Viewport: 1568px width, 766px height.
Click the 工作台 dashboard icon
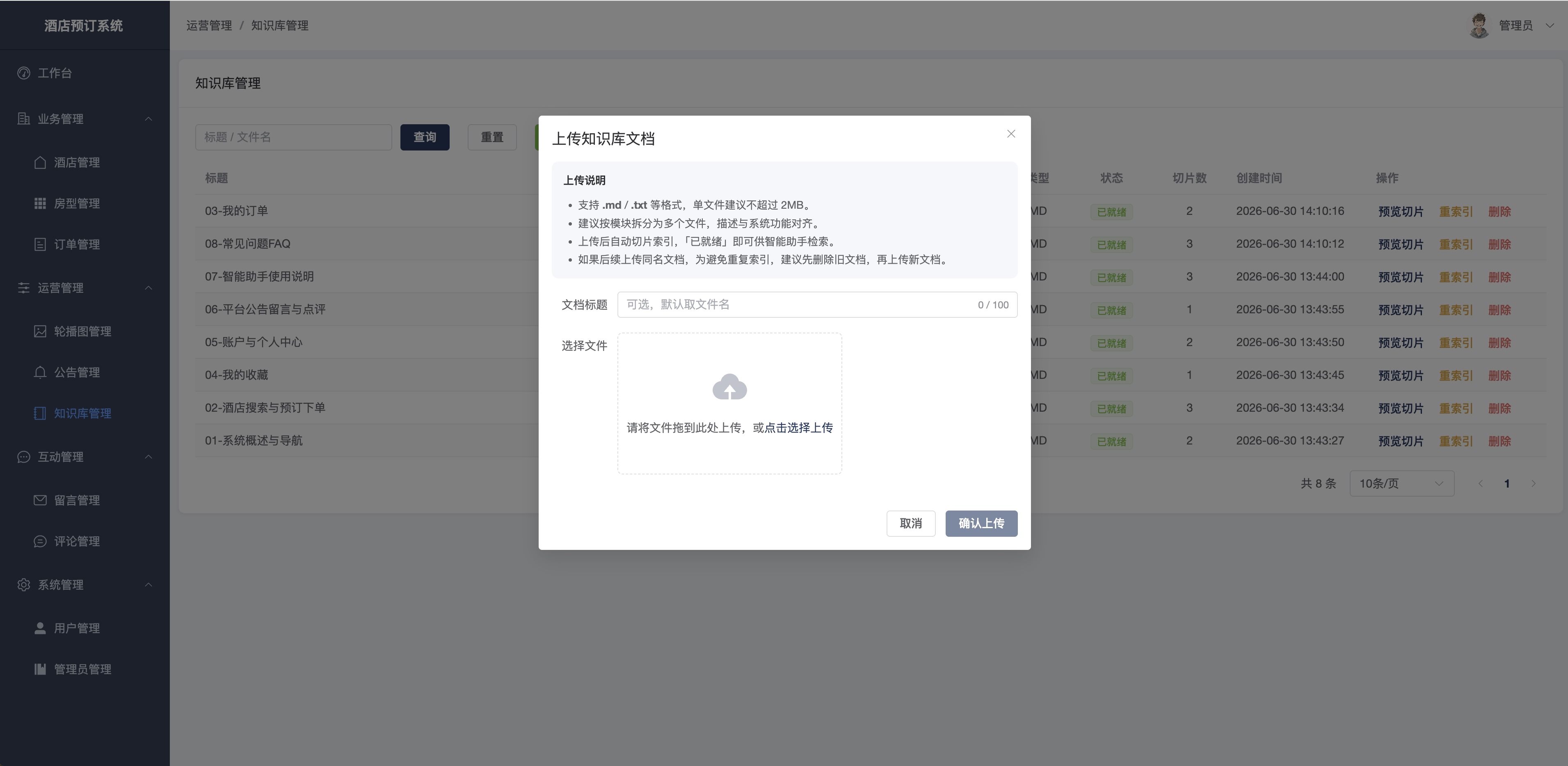[24, 73]
